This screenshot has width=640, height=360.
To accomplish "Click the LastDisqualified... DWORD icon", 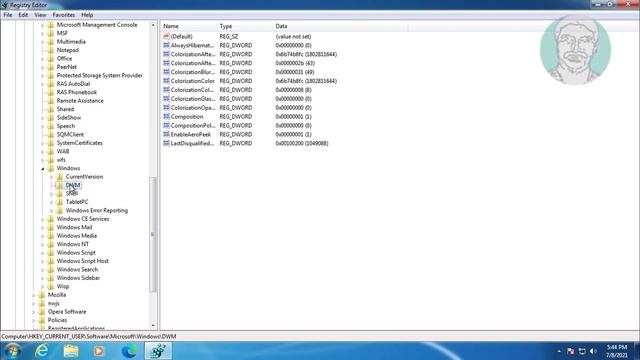I will pos(166,143).
